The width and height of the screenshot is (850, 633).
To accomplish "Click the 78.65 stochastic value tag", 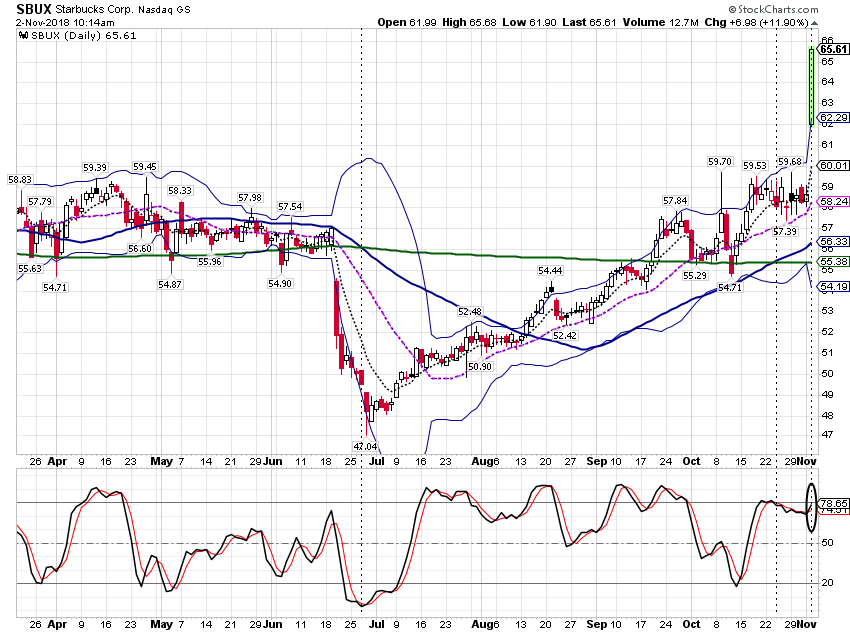I will coord(834,503).
